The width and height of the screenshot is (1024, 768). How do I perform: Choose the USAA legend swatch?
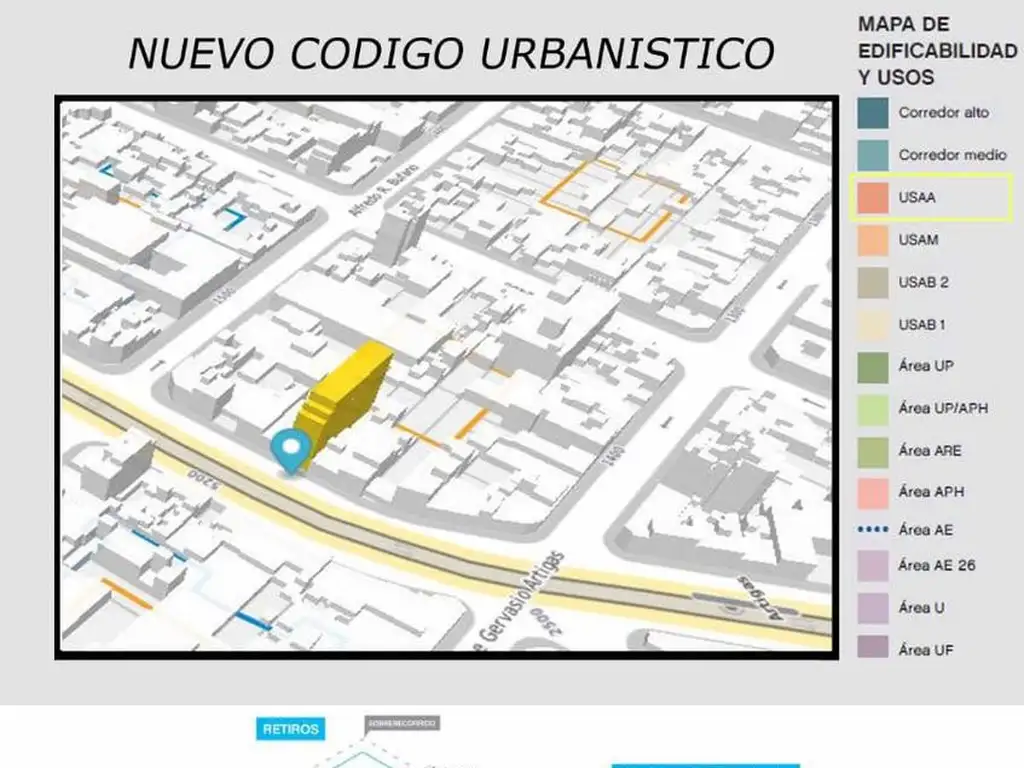tap(872, 198)
